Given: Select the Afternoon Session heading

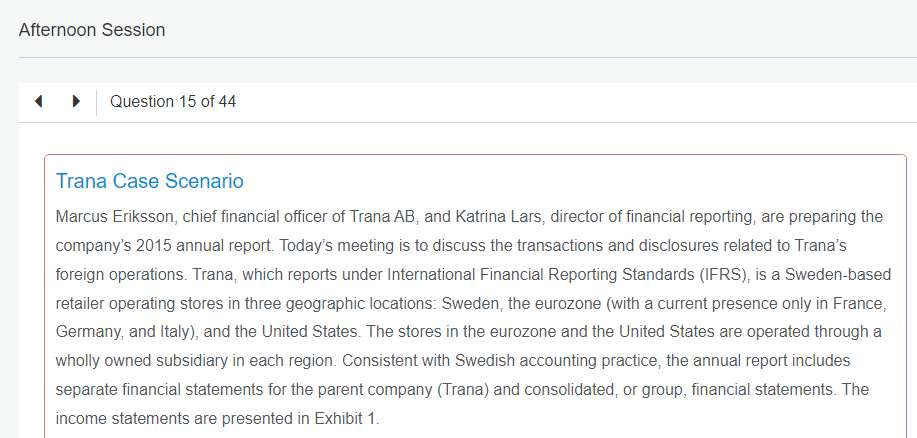Looking at the screenshot, I should click(92, 30).
